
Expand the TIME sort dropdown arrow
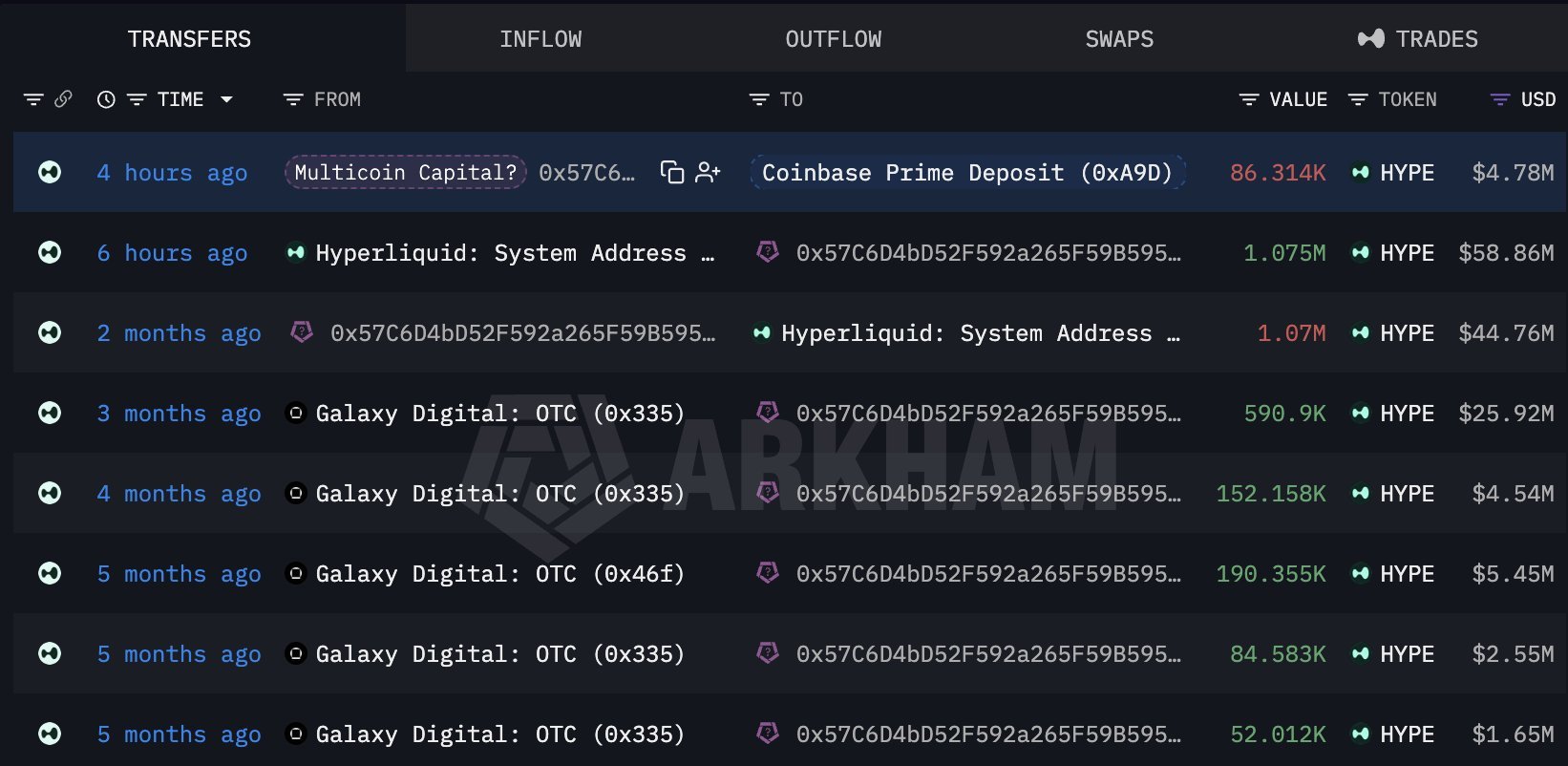226,99
